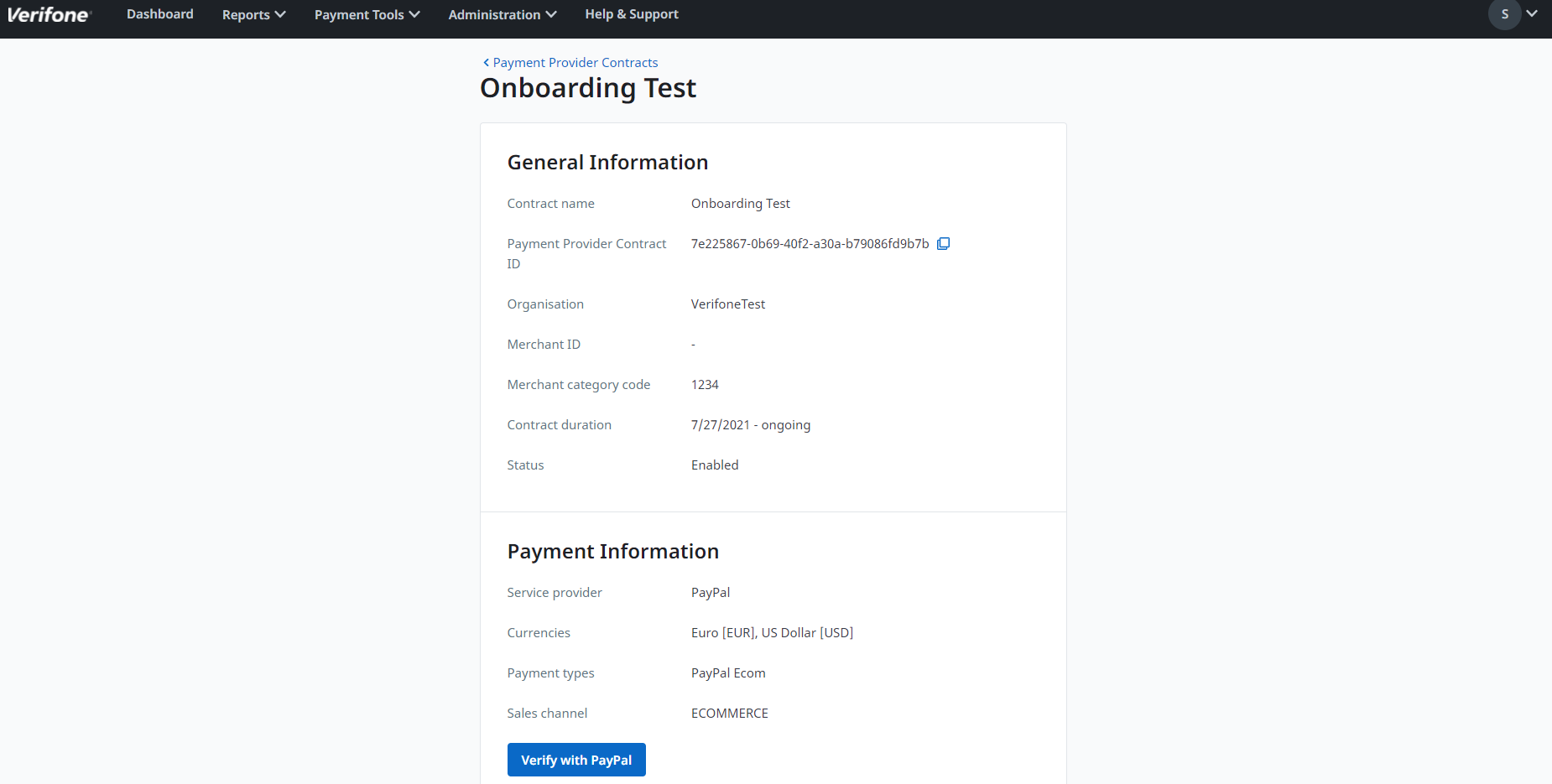
Task: Select the PayPal Ecom payment type
Action: click(728, 673)
